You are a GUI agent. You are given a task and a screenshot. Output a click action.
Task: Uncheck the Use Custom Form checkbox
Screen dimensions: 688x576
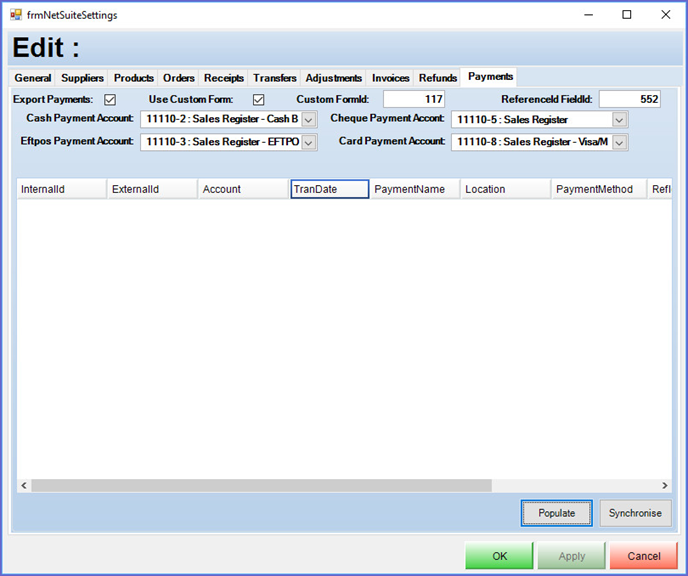(258, 100)
